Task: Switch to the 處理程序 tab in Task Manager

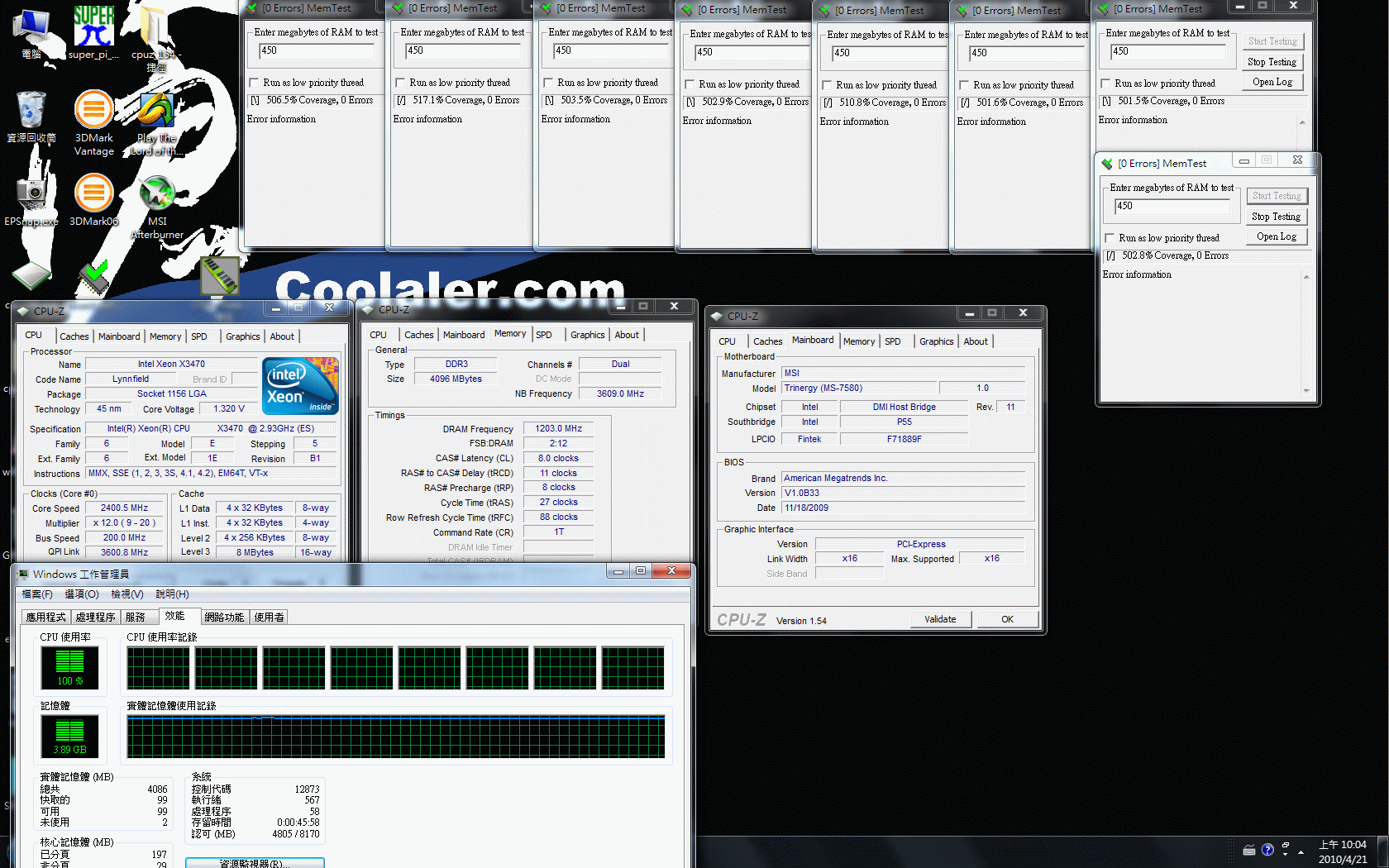Action: coord(95,617)
